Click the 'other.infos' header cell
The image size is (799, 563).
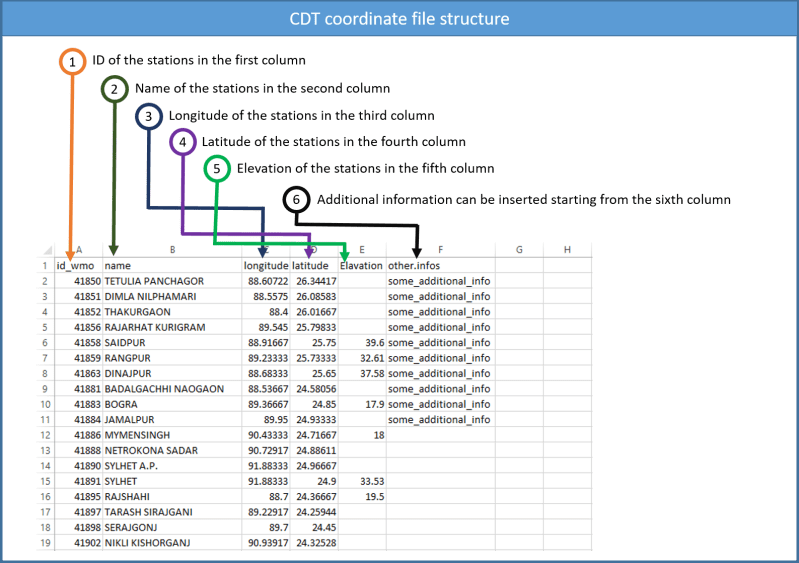click(x=440, y=266)
